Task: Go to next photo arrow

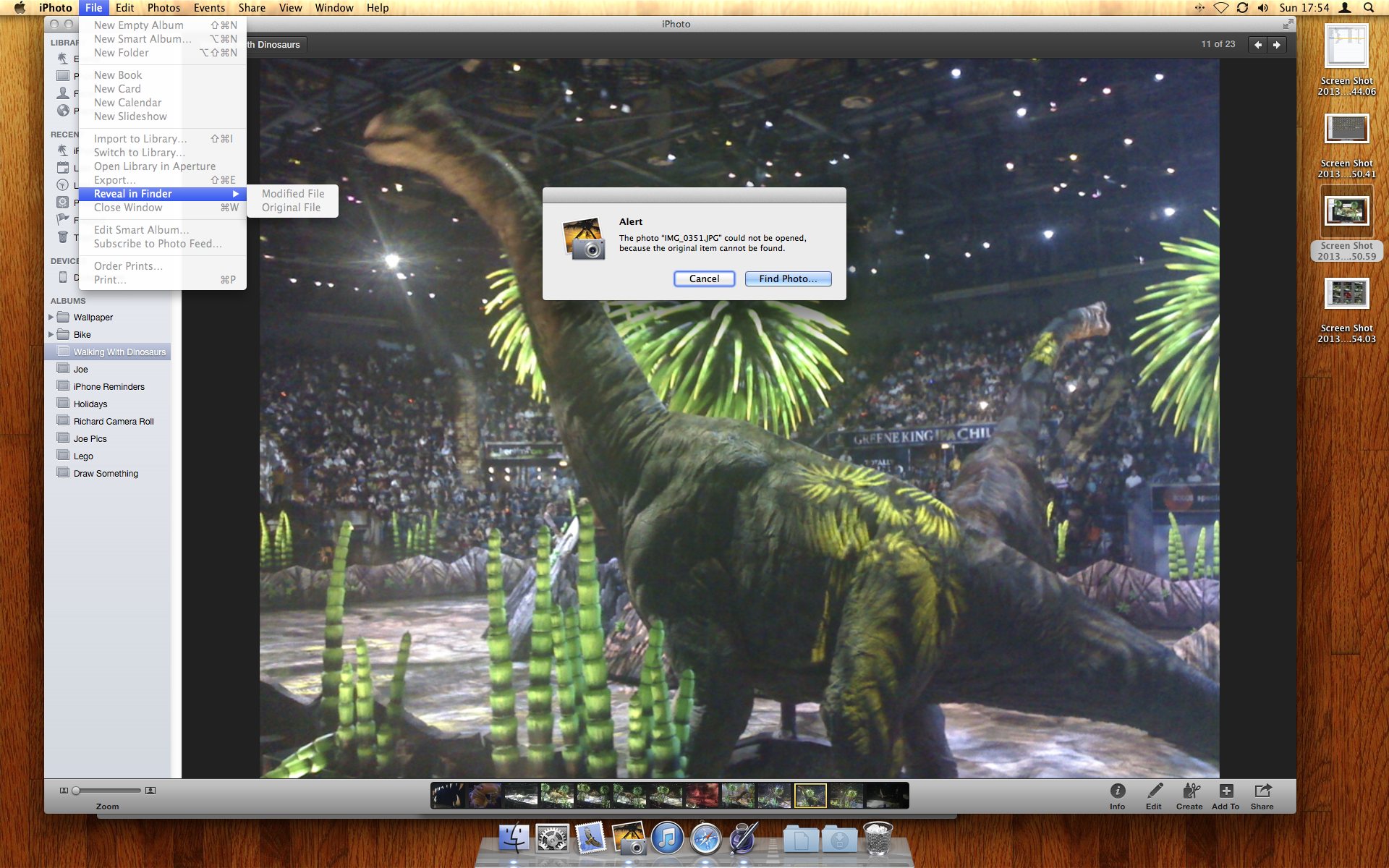Action: [x=1276, y=45]
